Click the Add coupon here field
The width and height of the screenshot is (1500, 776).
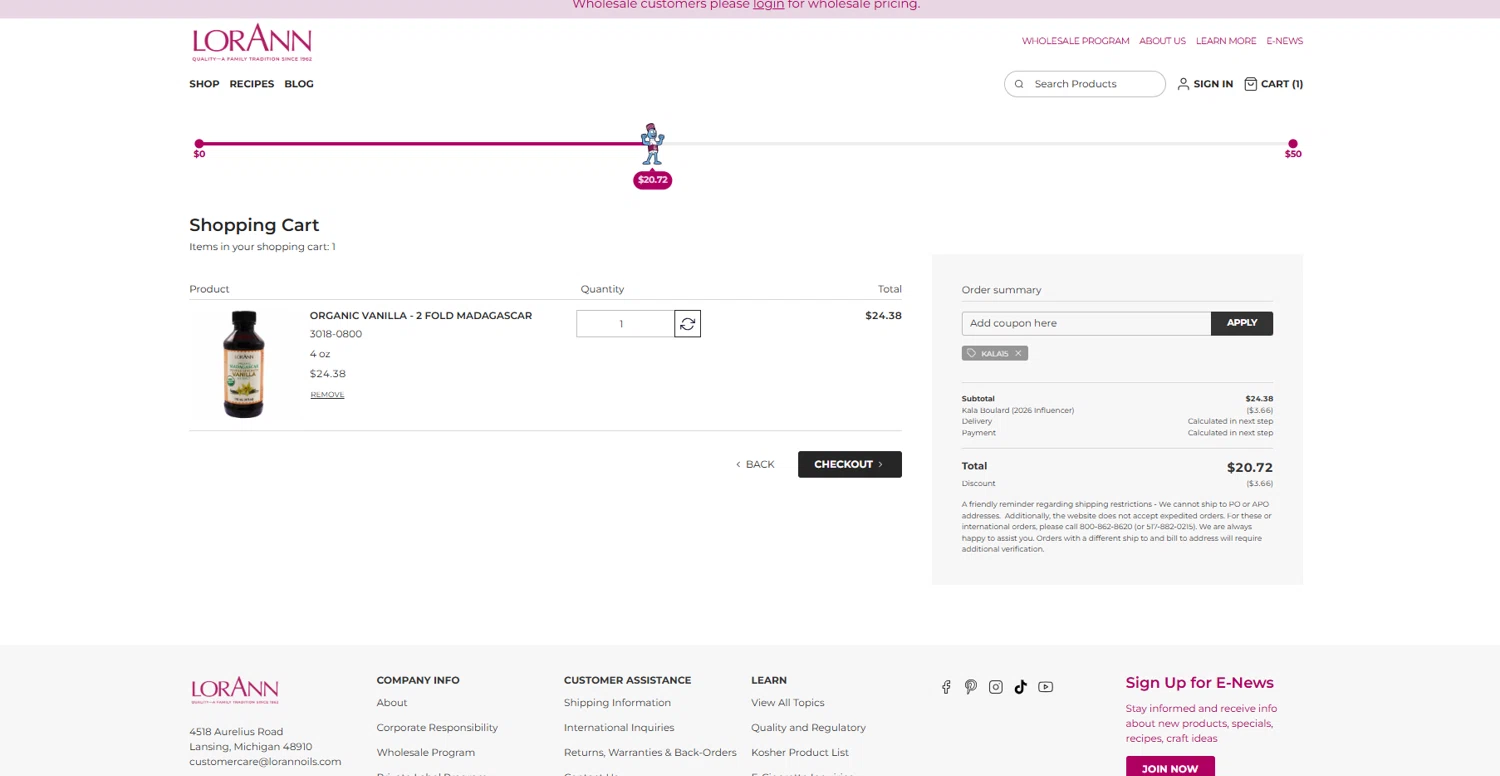1086,323
